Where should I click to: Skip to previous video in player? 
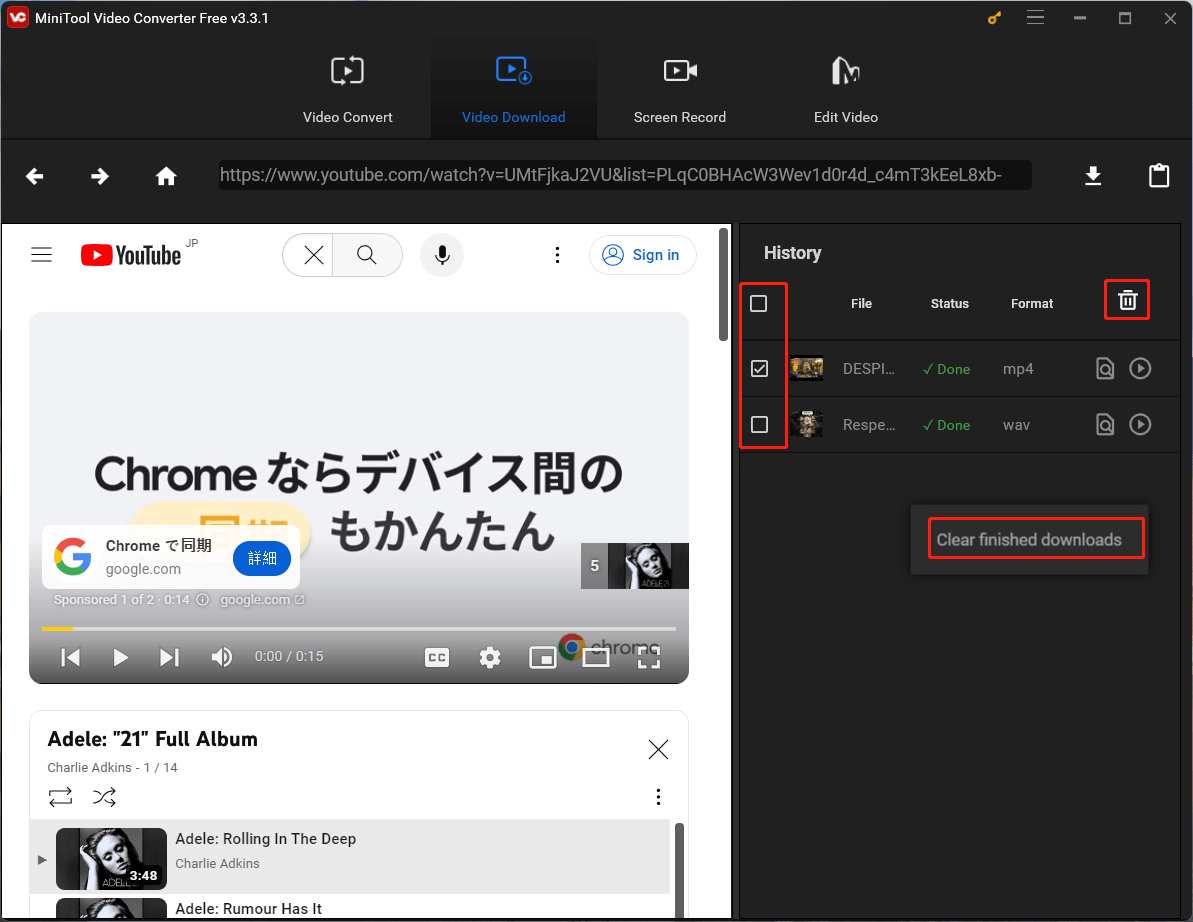point(71,657)
